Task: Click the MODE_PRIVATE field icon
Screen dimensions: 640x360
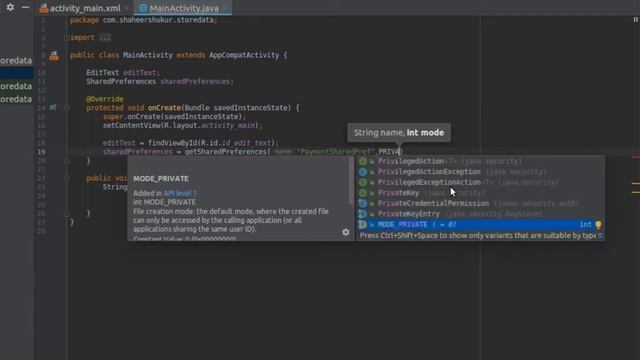Action: pyautogui.click(x=362, y=224)
